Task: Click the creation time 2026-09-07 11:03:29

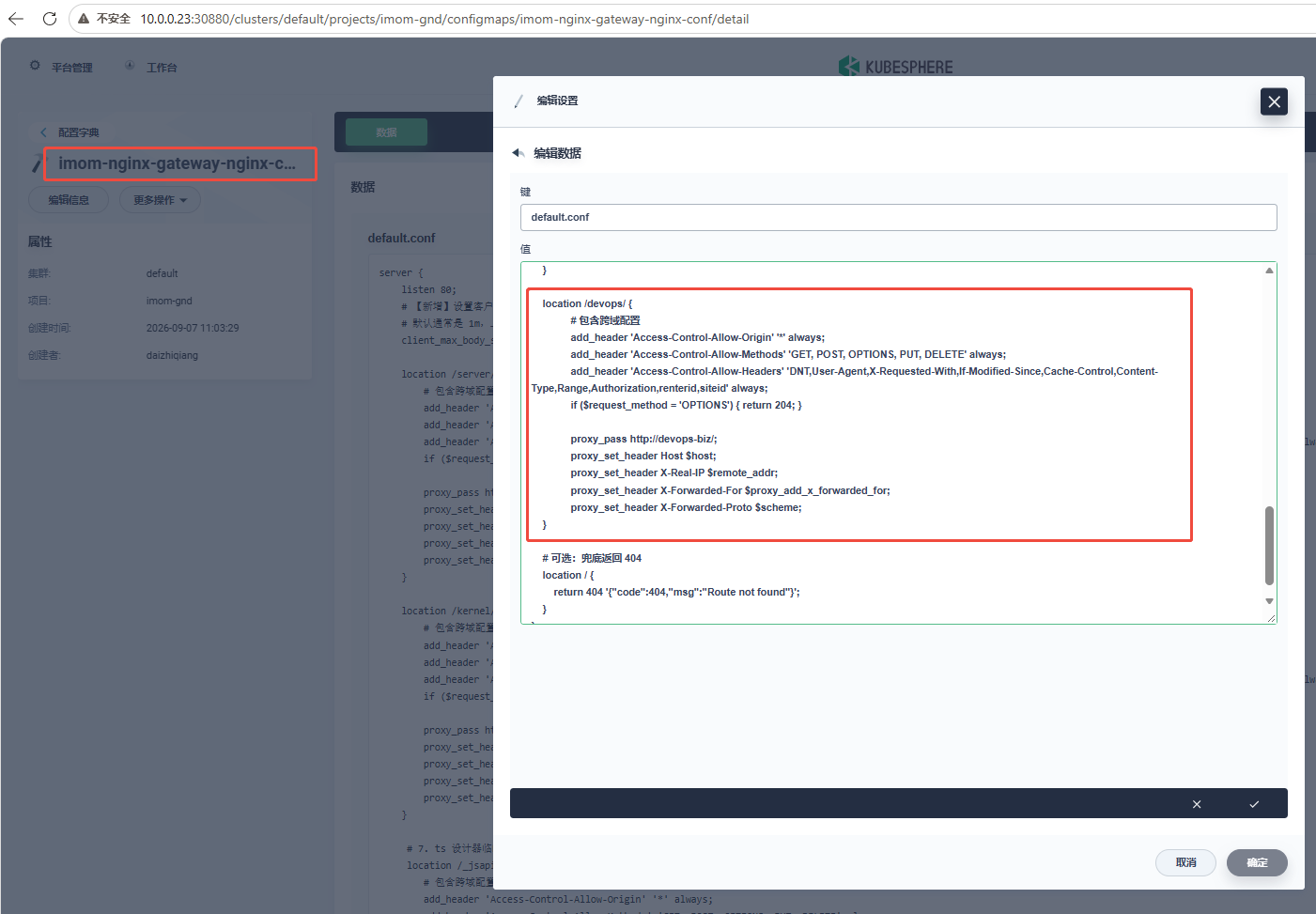Action: point(193,328)
